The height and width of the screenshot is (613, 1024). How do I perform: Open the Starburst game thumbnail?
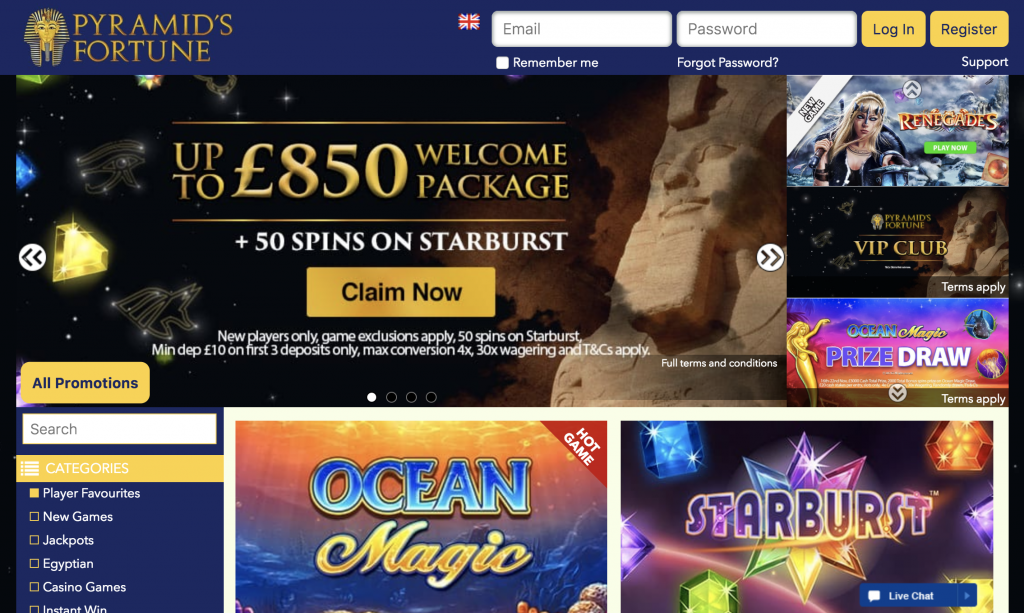point(807,517)
